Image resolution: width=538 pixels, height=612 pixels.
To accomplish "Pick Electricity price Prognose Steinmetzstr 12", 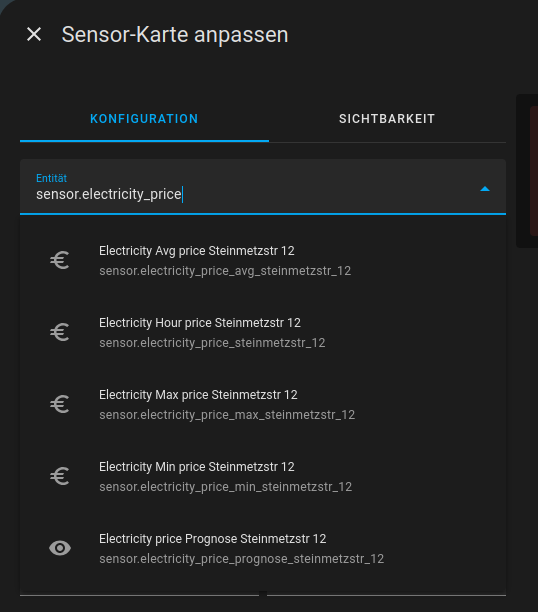I will click(x=263, y=548).
